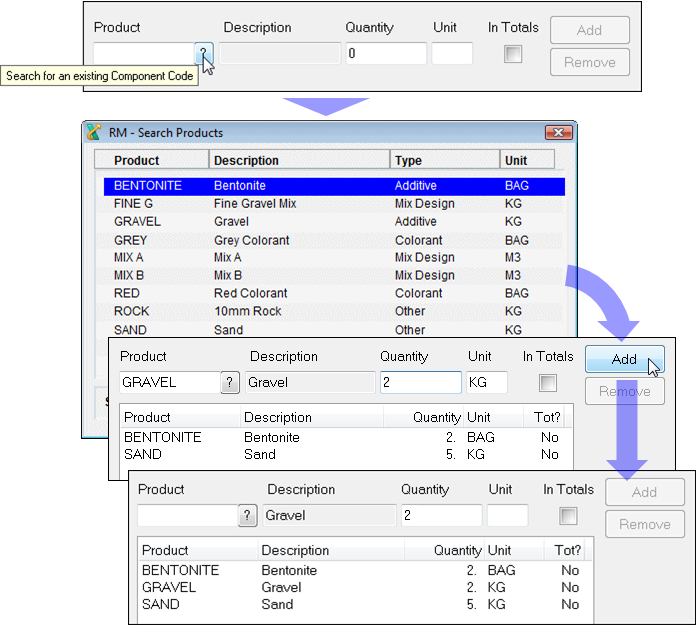Click the Remove button in top panel

point(589,62)
